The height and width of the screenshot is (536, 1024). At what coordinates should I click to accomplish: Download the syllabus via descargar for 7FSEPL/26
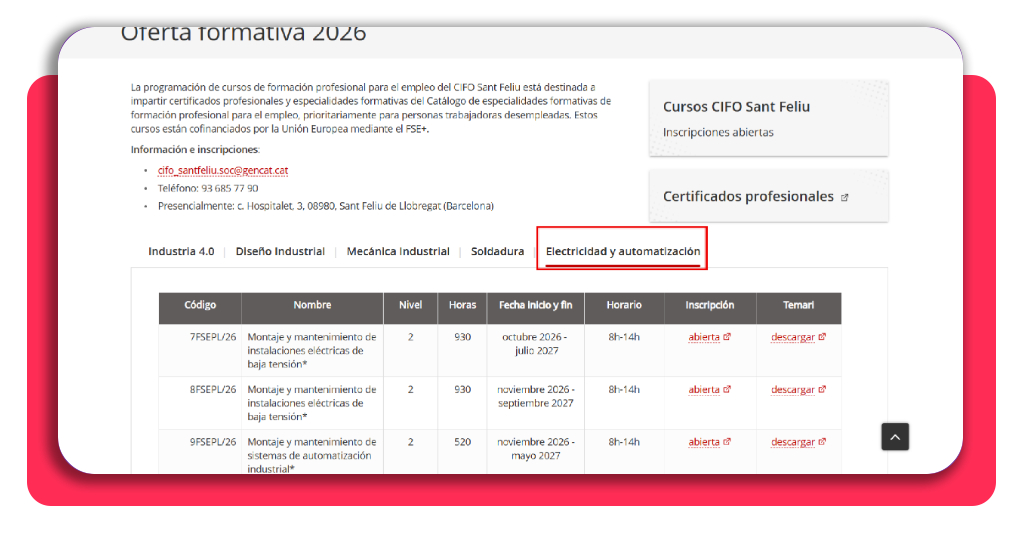[793, 338]
